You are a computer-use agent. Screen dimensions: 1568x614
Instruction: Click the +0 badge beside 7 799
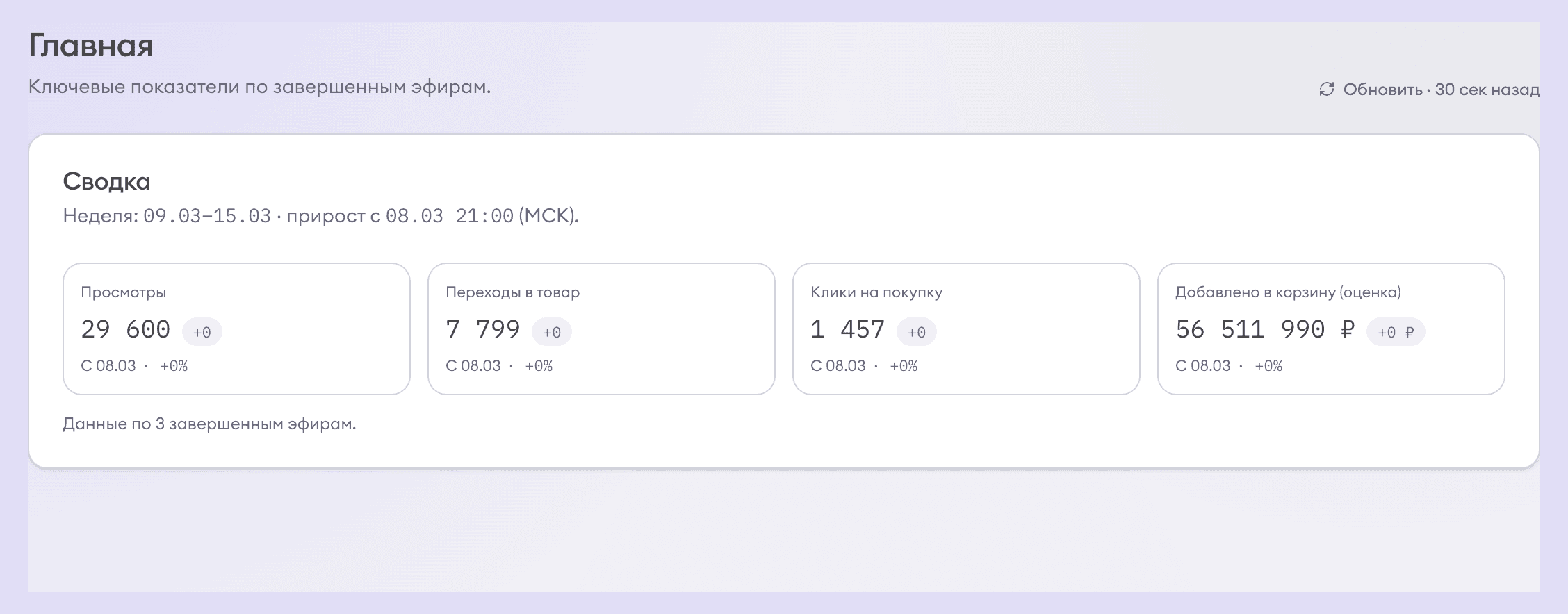[x=551, y=332]
